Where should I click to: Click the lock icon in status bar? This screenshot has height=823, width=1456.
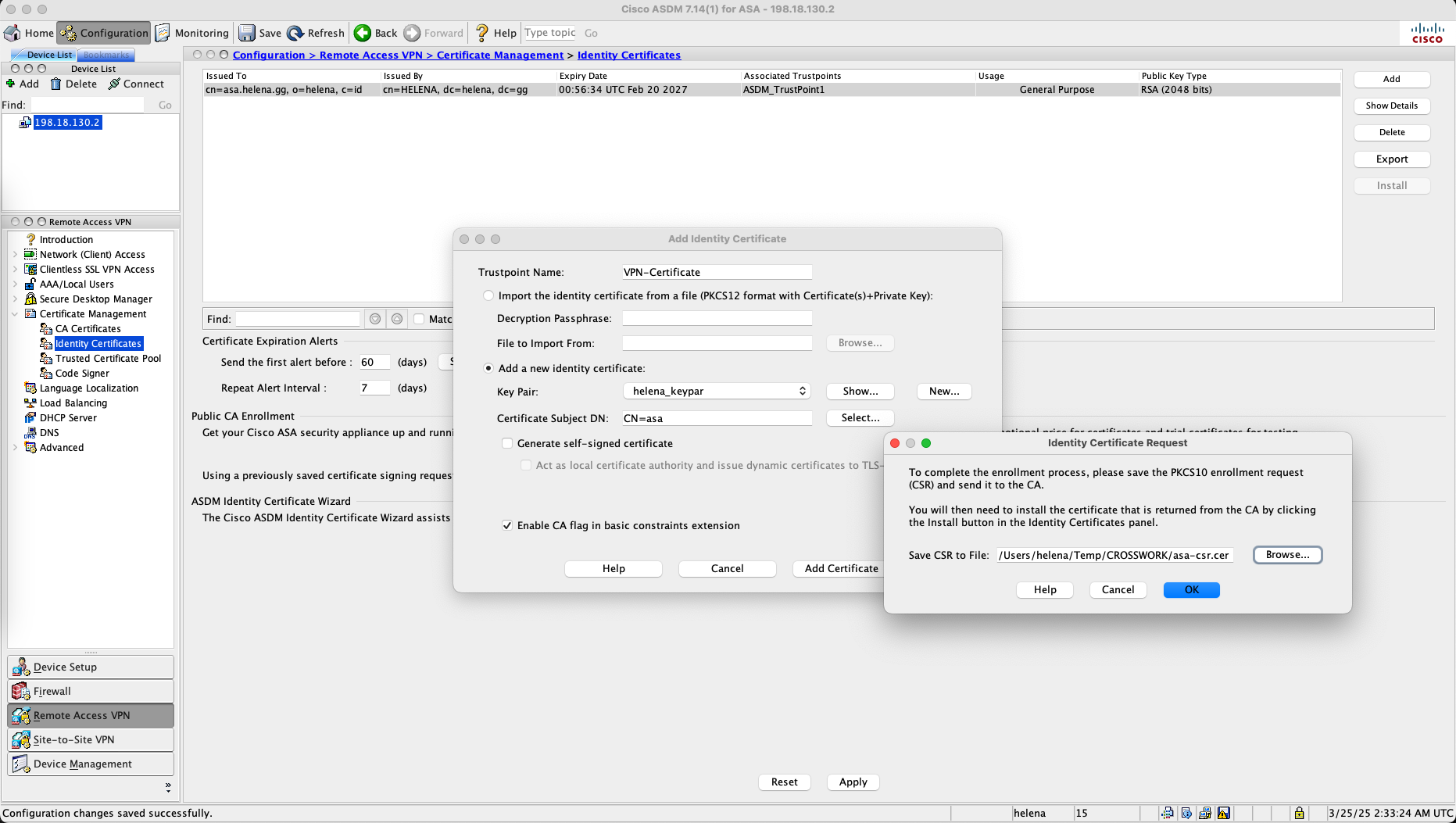(1299, 813)
